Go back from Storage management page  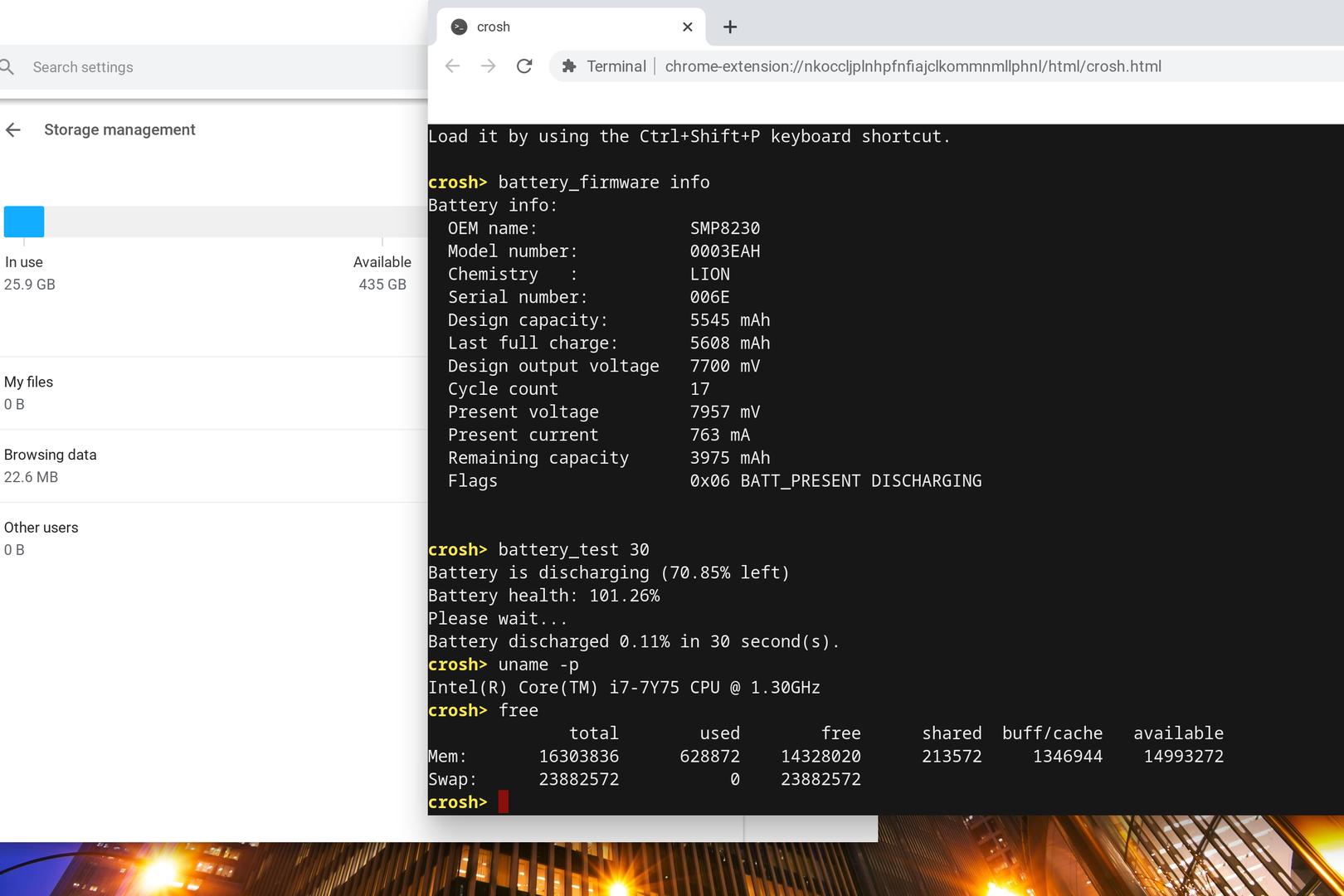point(13,129)
